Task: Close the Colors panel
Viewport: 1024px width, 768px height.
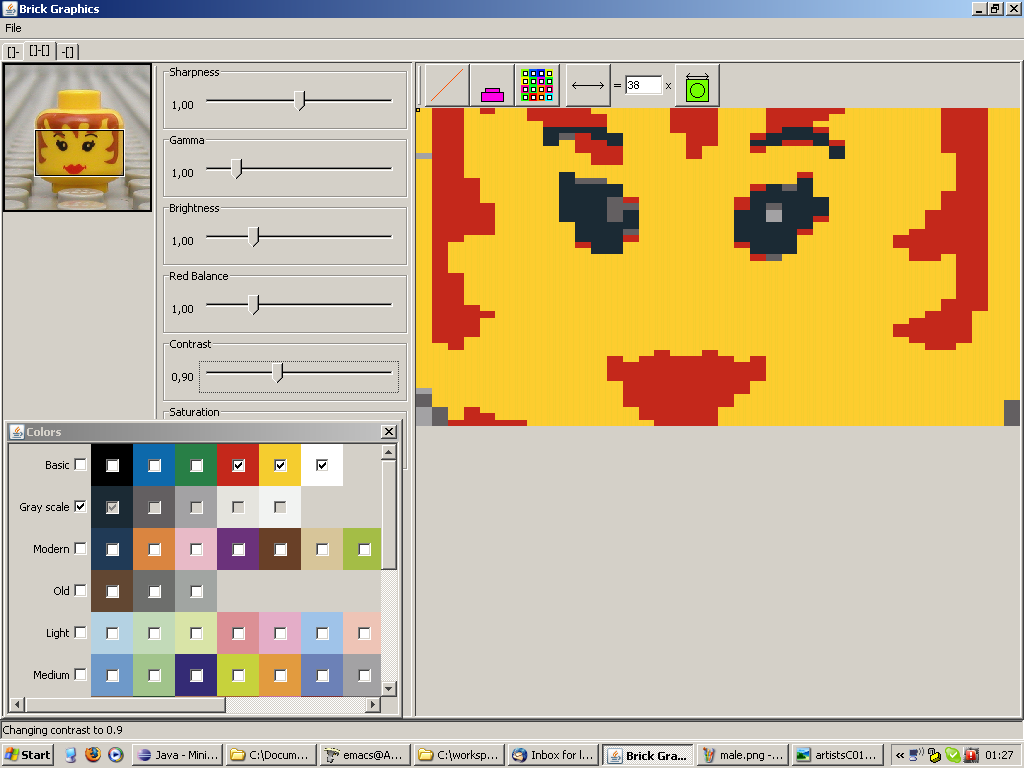Action: coord(389,432)
